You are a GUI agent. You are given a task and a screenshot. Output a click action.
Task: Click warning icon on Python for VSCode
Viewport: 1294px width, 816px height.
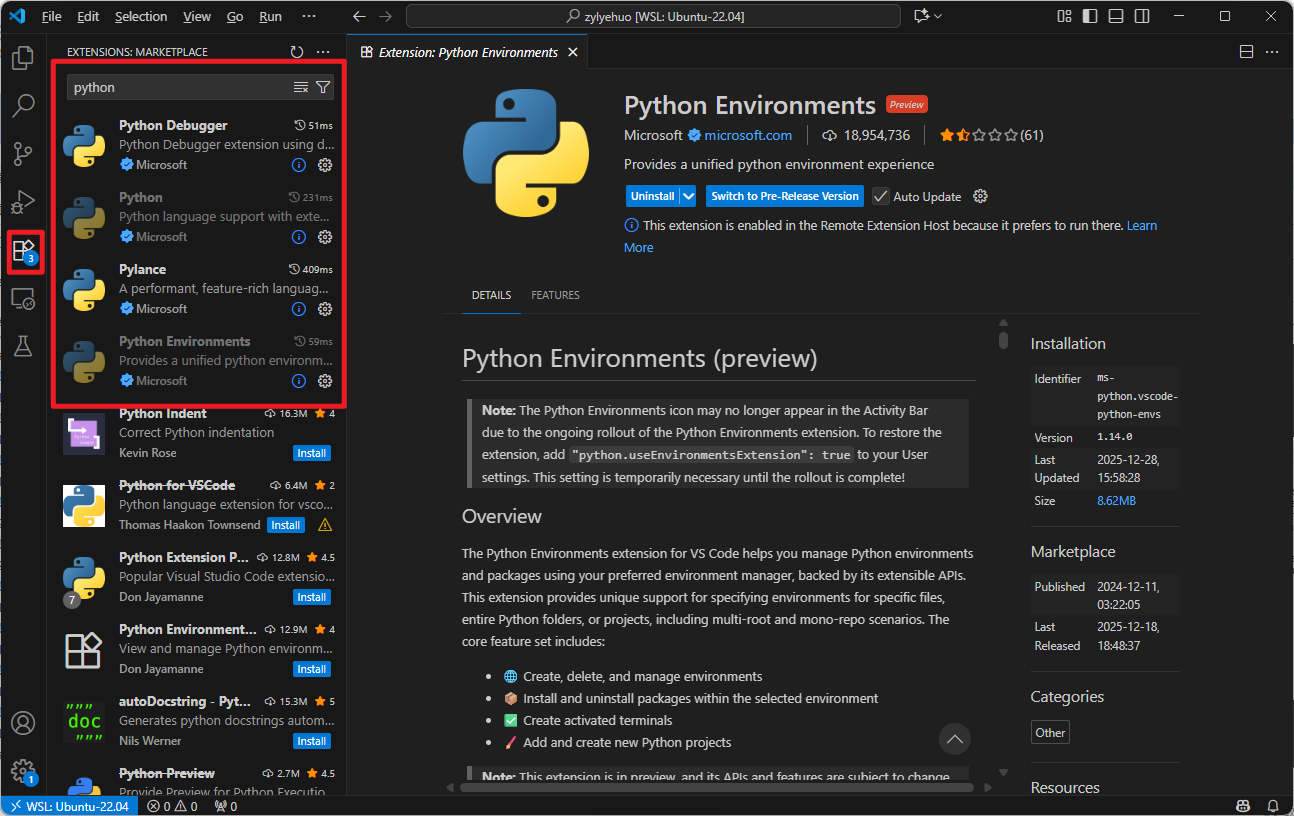coord(325,525)
